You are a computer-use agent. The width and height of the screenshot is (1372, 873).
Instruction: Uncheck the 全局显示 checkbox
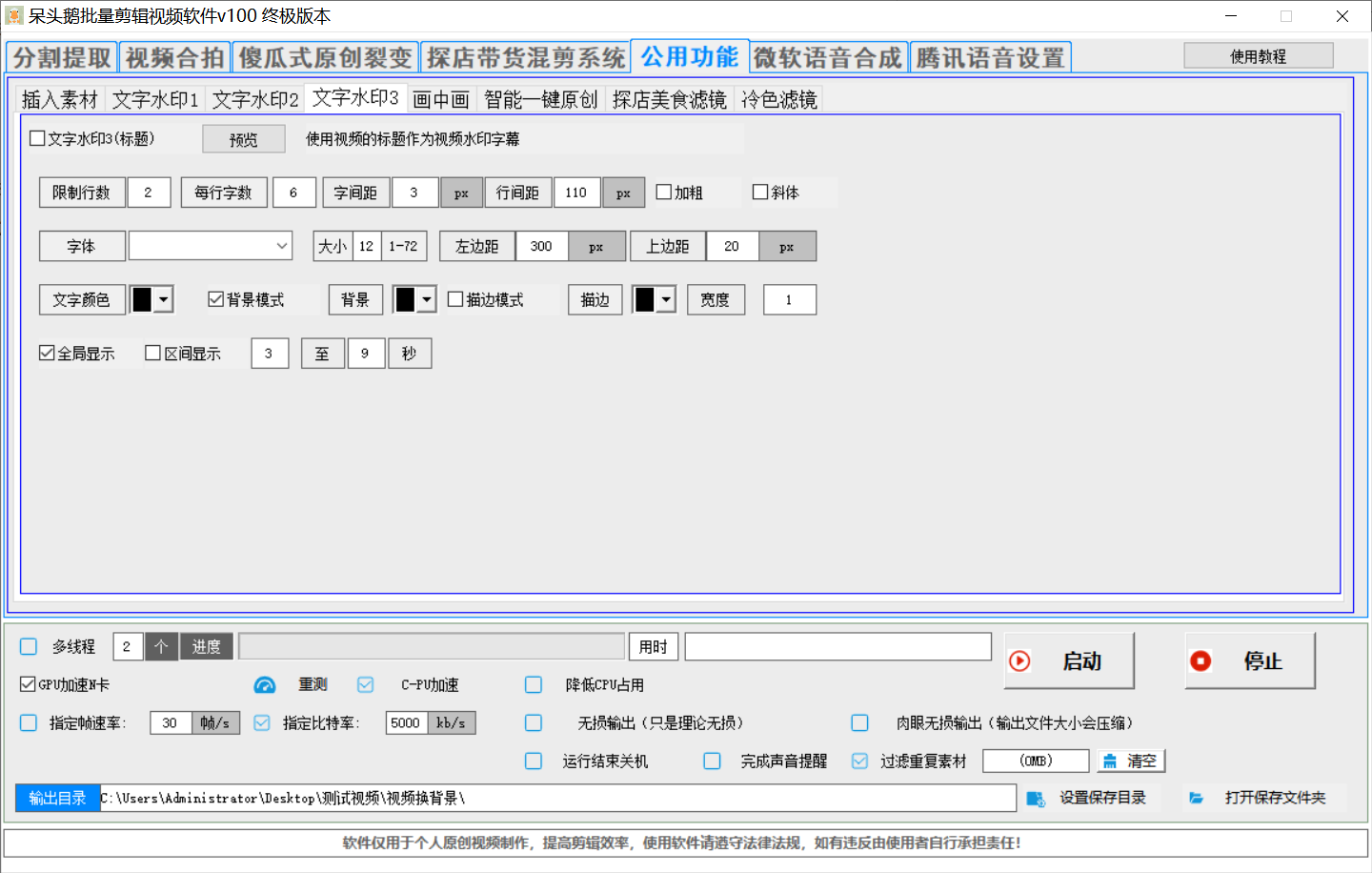click(47, 353)
